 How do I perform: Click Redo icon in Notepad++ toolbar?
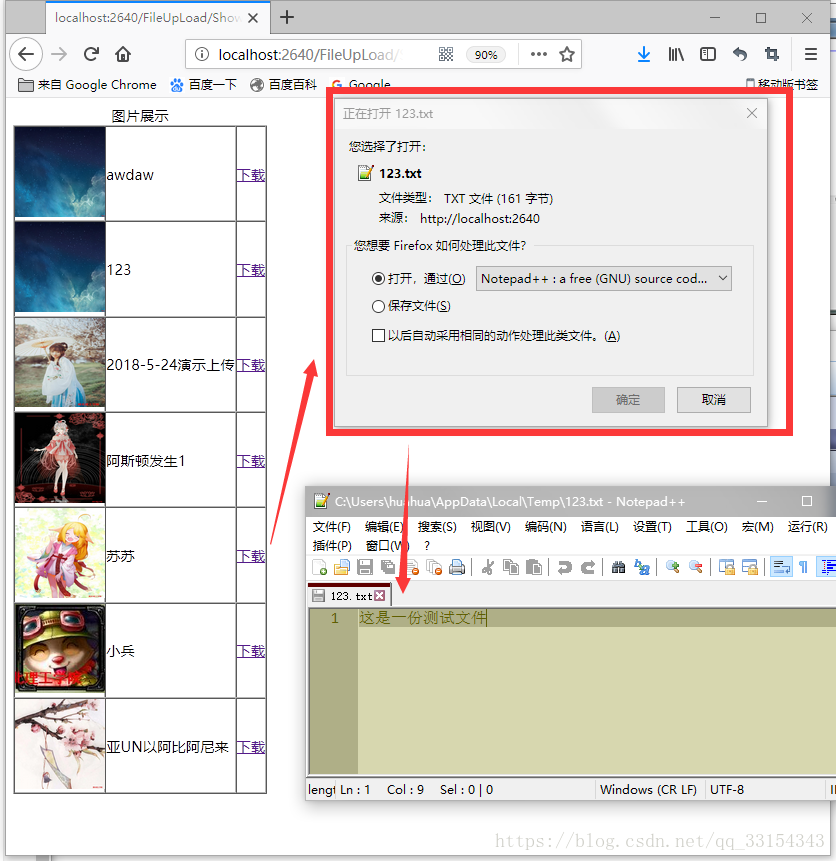(x=587, y=567)
